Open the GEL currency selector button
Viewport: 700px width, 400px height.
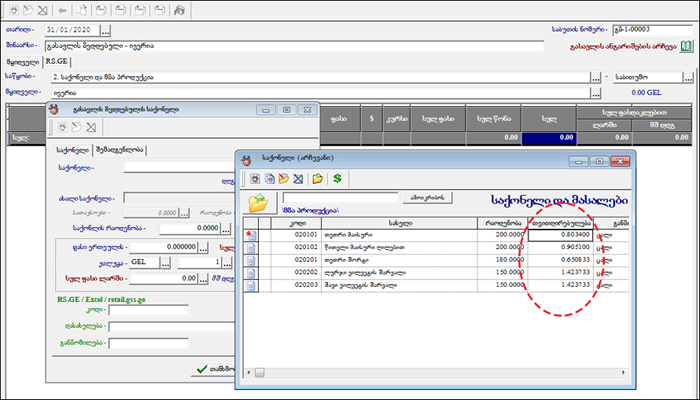tap(166, 262)
